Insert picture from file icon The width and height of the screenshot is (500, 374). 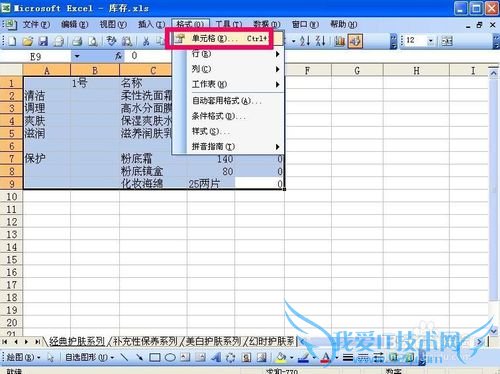click(262, 358)
